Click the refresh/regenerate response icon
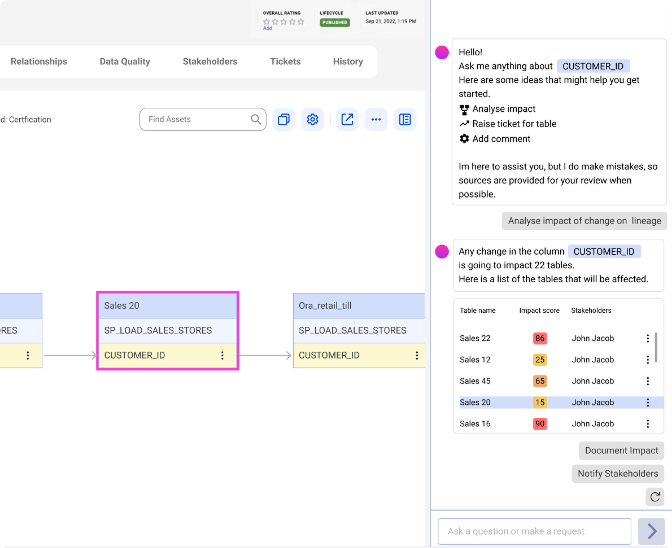The height and width of the screenshot is (548, 672). point(655,497)
